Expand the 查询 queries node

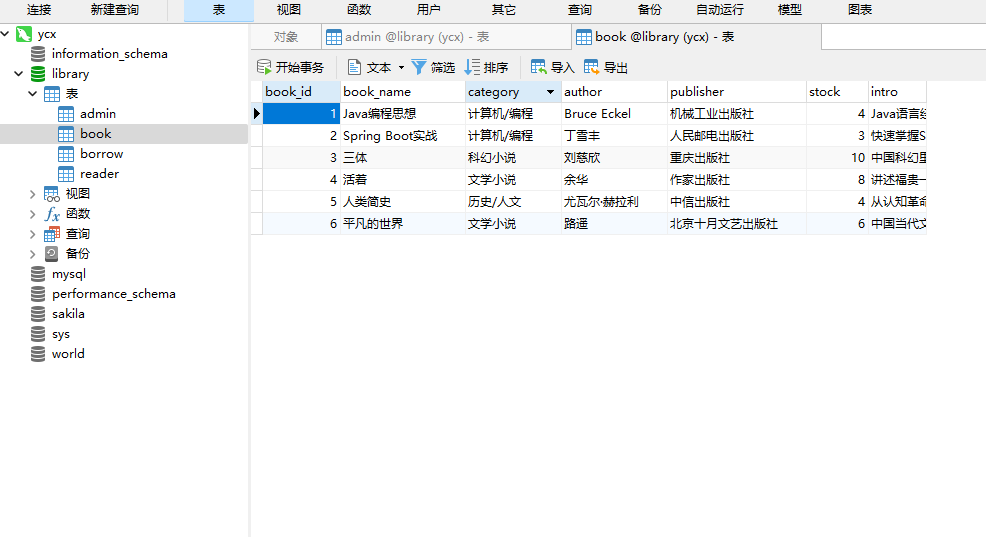33,235
